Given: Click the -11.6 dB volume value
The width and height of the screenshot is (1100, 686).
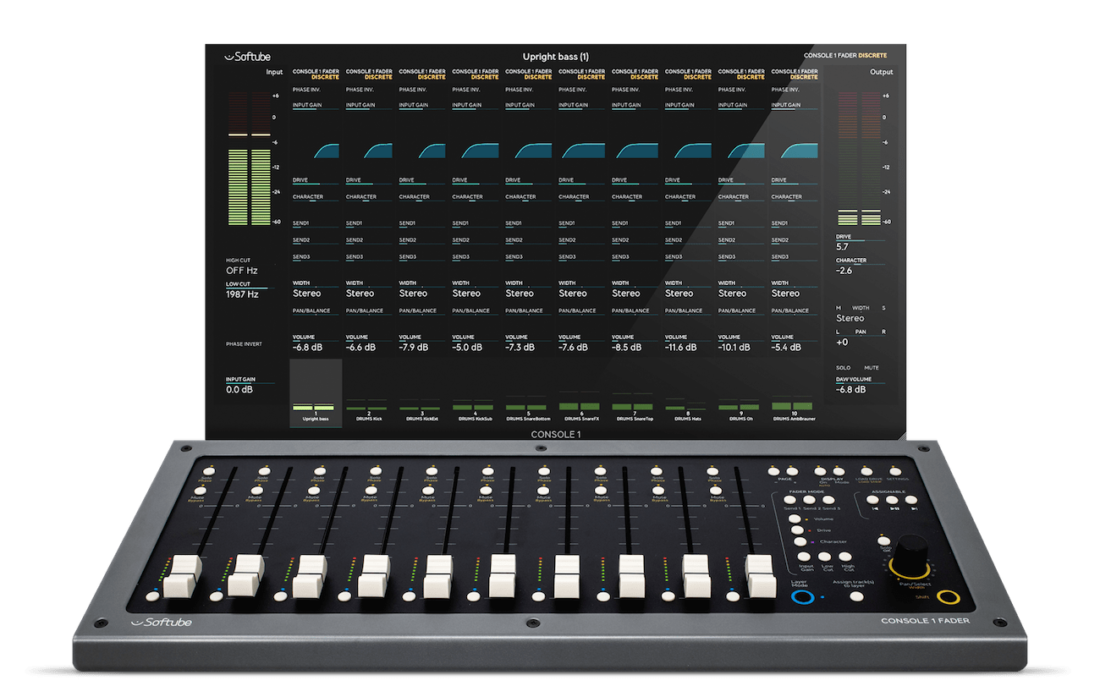Looking at the screenshot, I should [x=680, y=347].
